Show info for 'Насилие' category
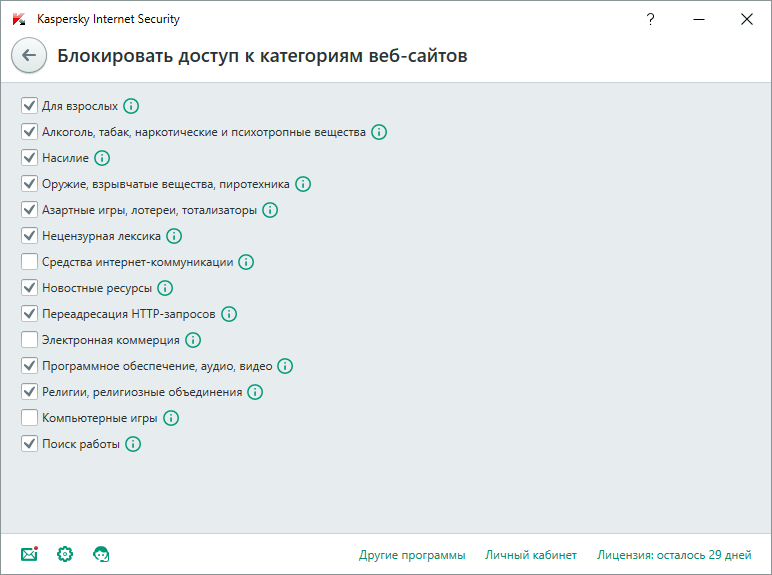This screenshot has height=575, width=772. coord(102,158)
